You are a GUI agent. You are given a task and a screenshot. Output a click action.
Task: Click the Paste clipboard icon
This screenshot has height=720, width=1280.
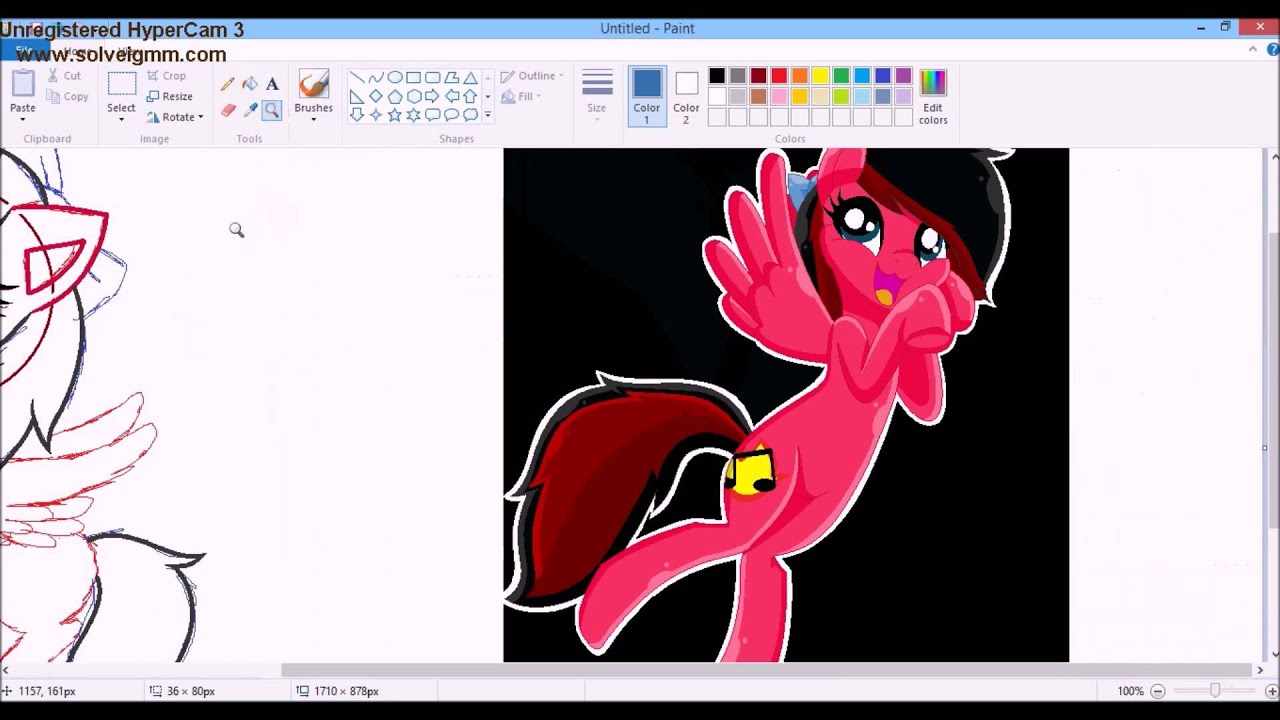click(22, 84)
